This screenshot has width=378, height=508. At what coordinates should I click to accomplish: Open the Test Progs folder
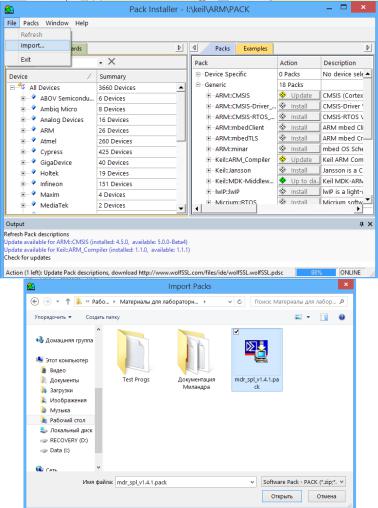tap(136, 356)
